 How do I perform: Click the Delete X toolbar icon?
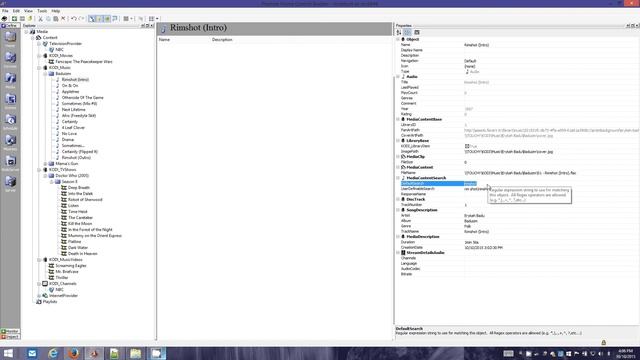point(63,19)
